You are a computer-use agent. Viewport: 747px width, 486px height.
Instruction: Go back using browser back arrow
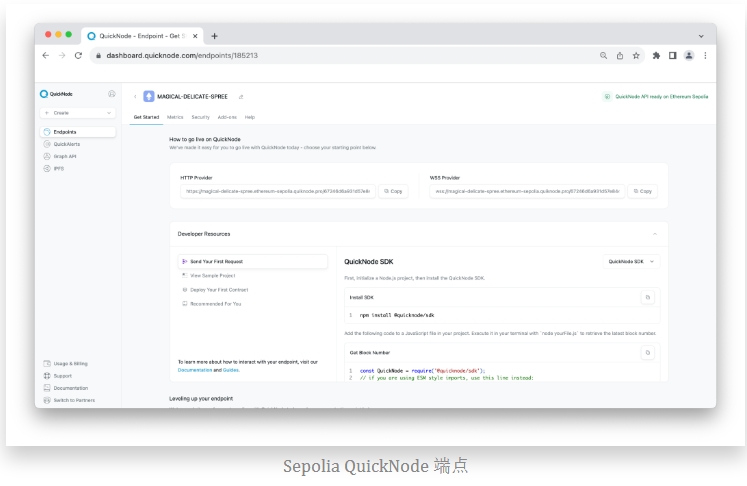[45, 55]
